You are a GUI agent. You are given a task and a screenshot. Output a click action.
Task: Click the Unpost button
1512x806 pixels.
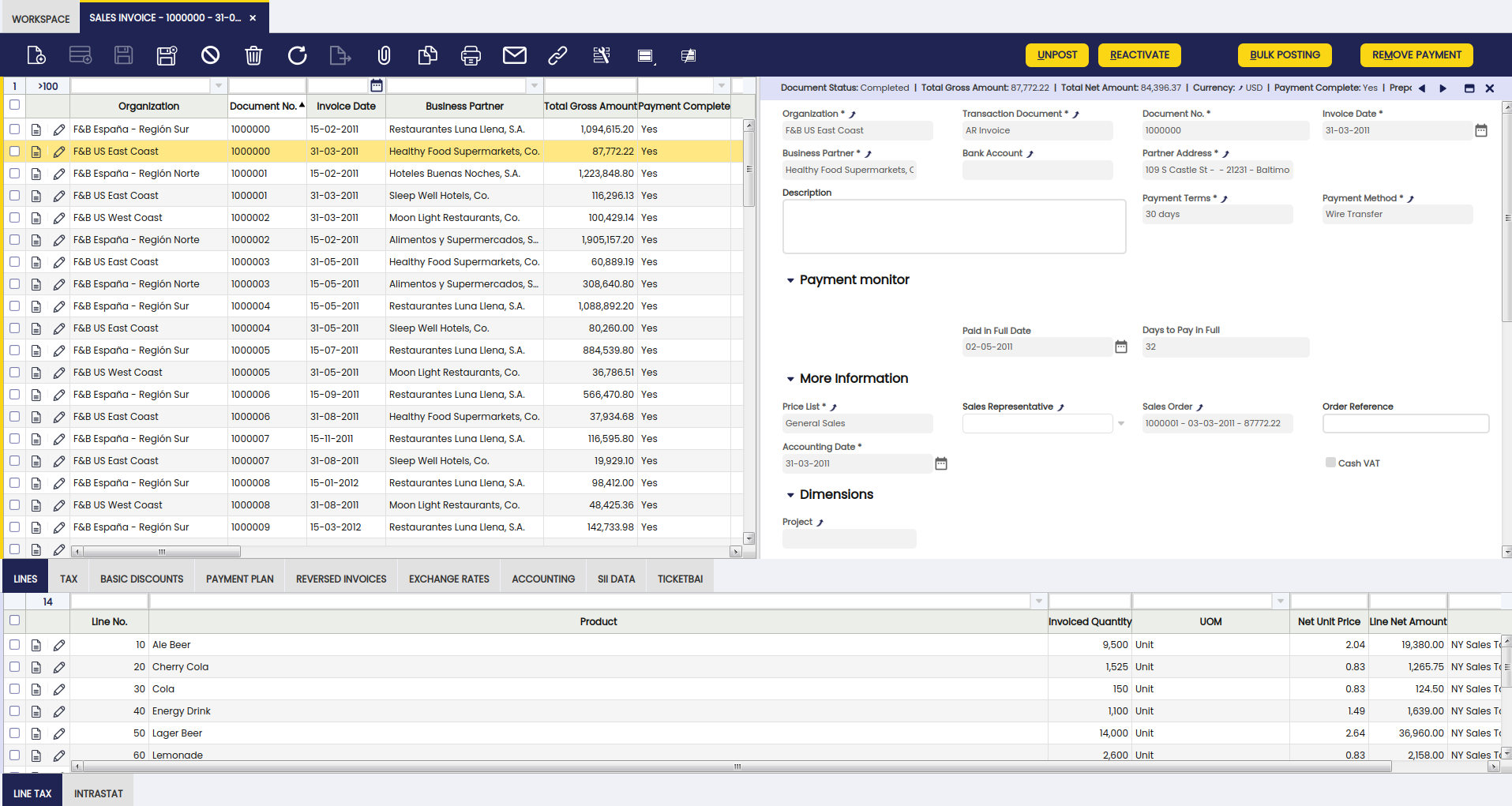pyautogui.click(x=1057, y=55)
